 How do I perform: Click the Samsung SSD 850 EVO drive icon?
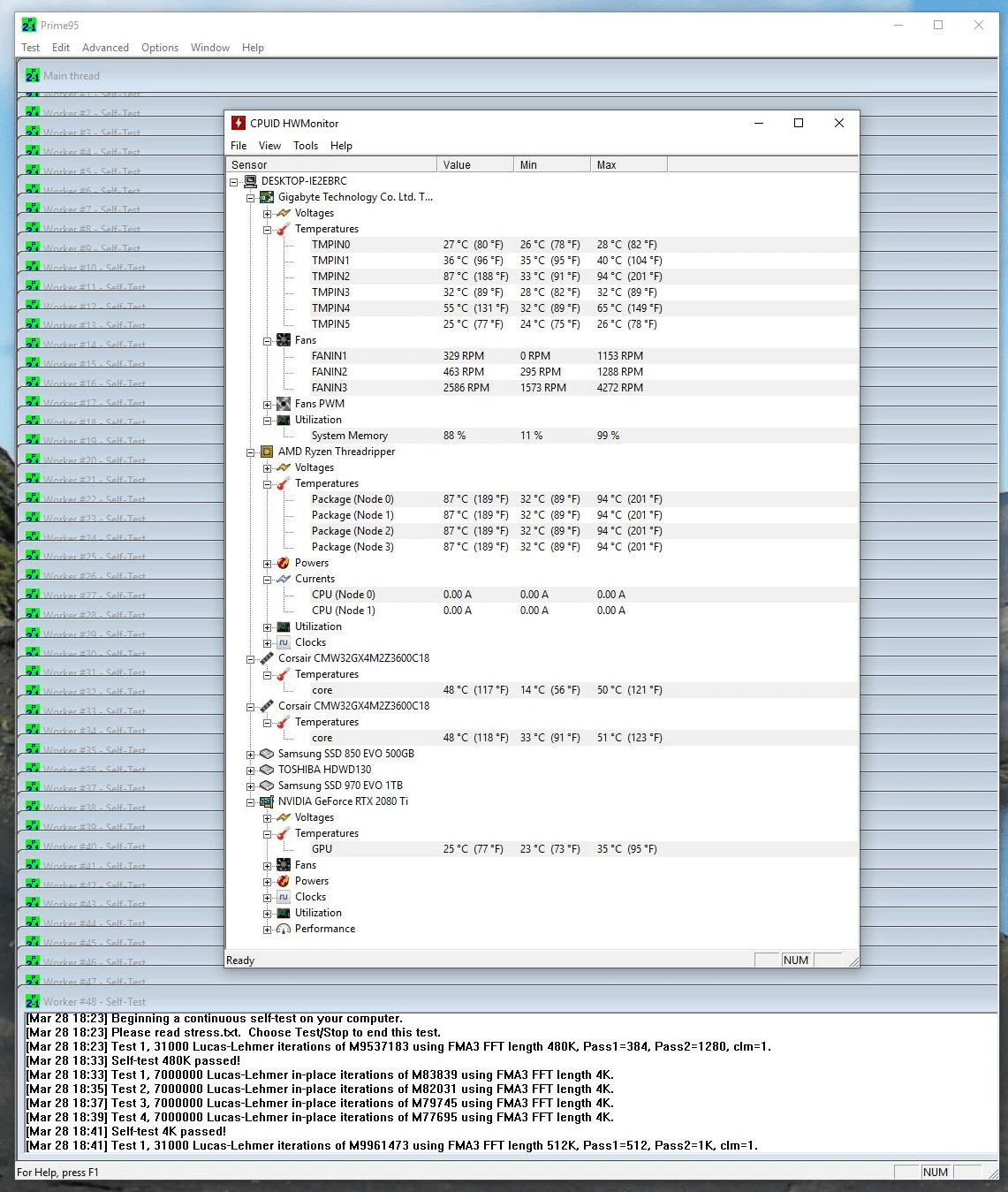coord(267,754)
